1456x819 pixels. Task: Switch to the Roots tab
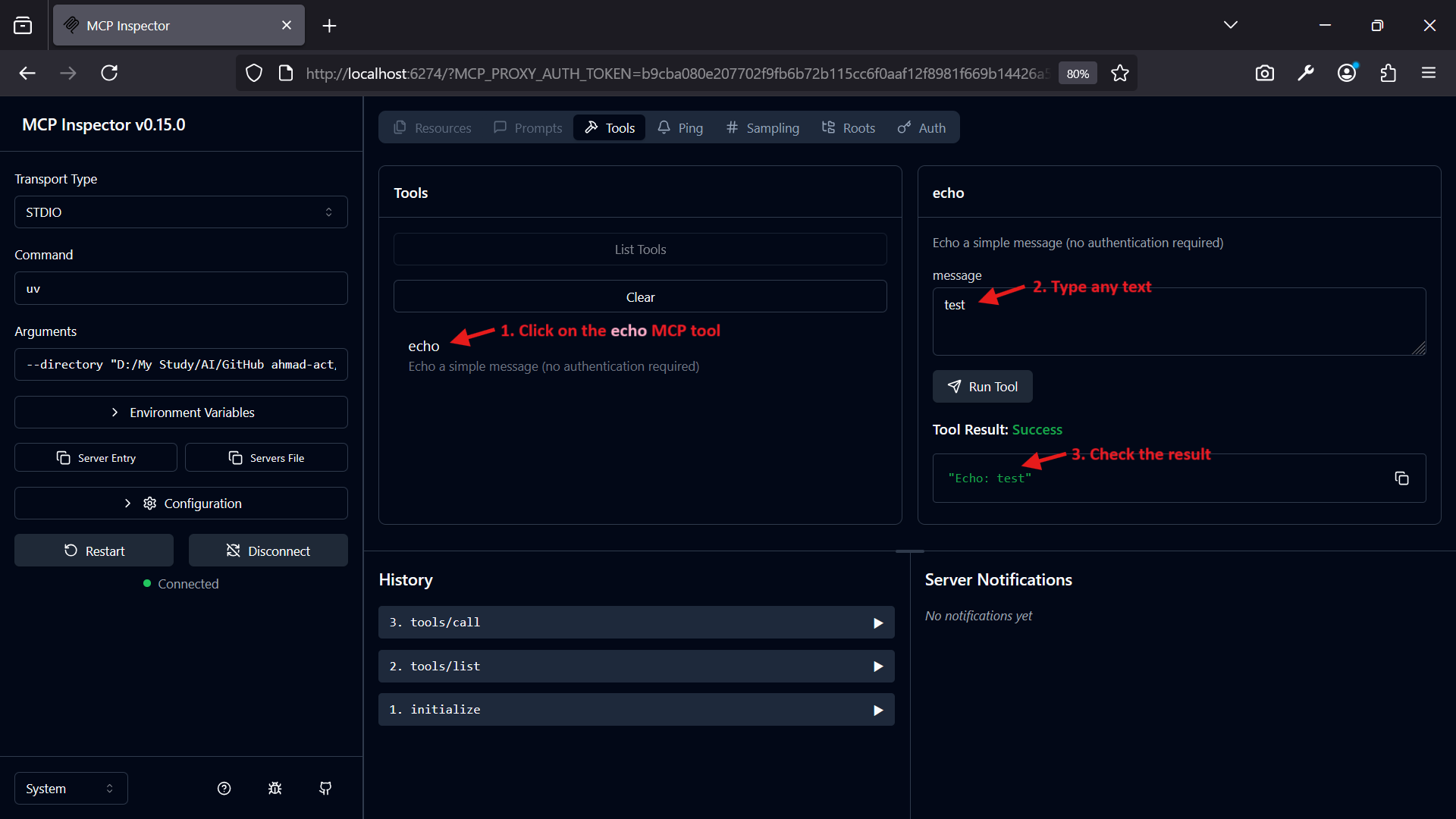[x=849, y=127]
